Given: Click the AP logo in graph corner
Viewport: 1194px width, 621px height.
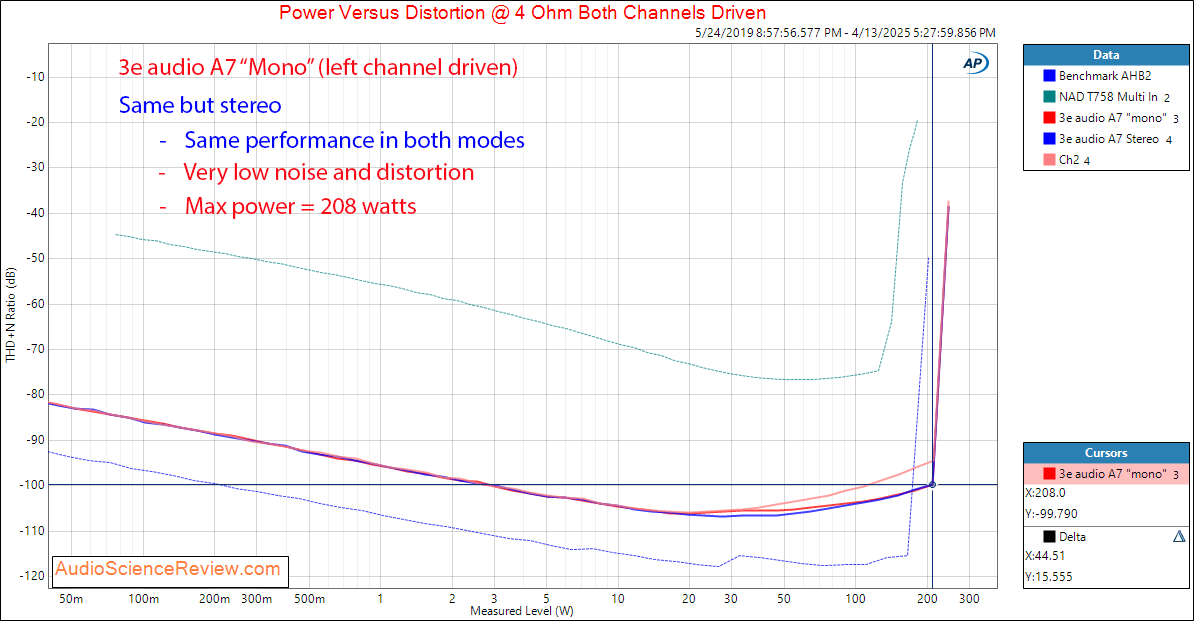Looking at the screenshot, I should tap(975, 63).
